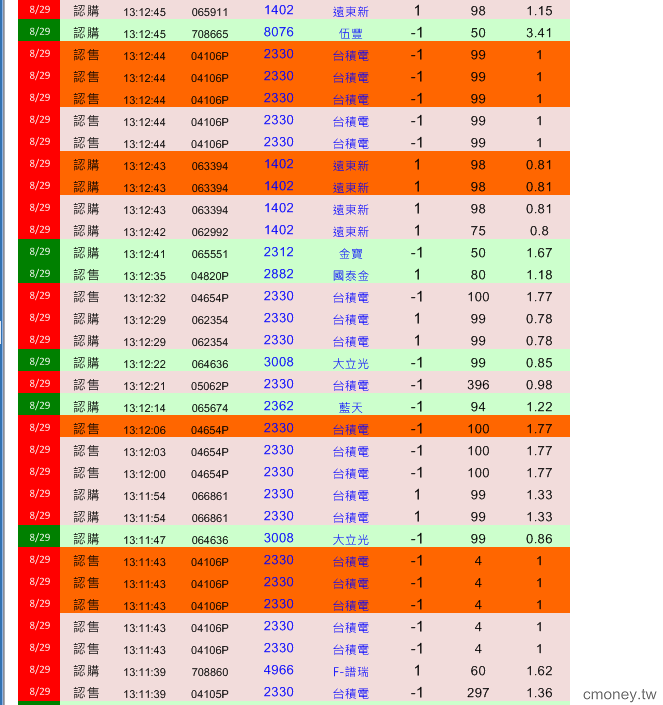Click stock name 藍天

(351, 408)
